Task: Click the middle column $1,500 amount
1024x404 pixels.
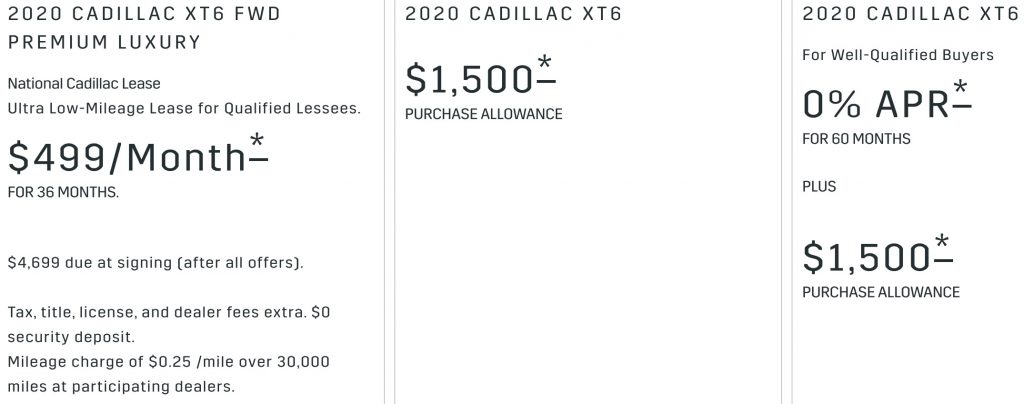Action: point(470,80)
